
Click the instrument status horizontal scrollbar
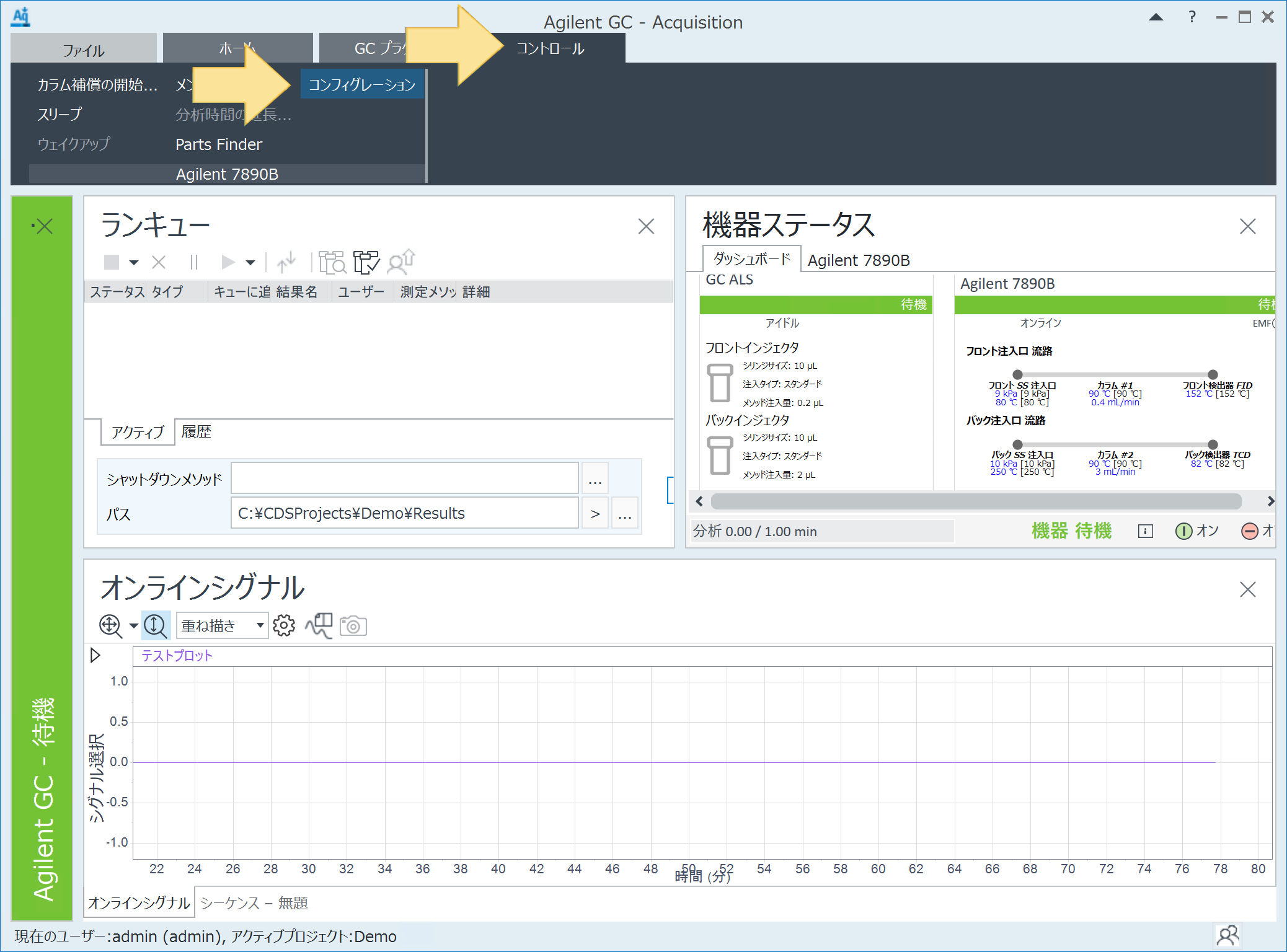point(976,501)
